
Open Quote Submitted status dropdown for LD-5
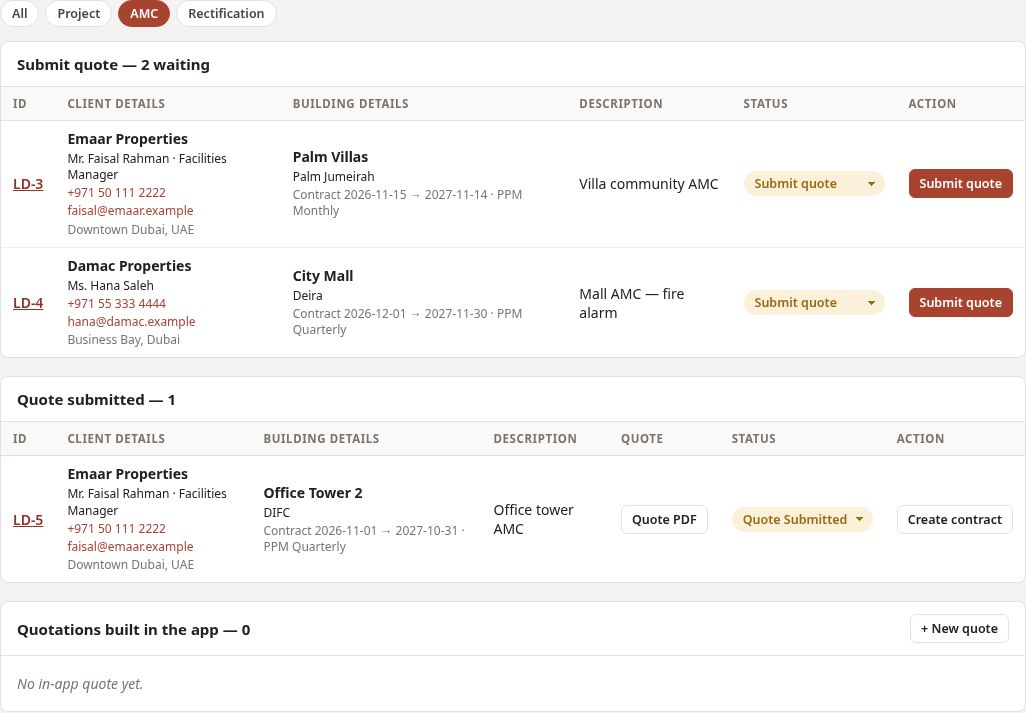(x=802, y=519)
